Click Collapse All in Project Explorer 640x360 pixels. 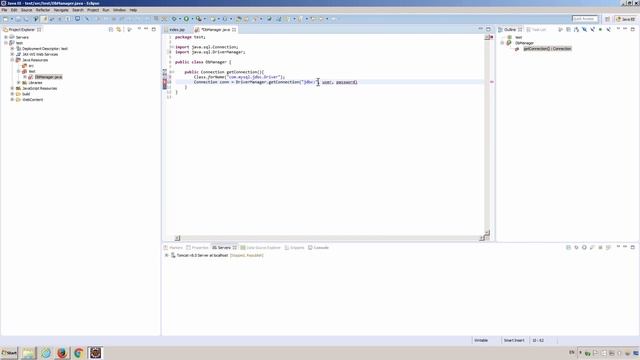[111, 30]
